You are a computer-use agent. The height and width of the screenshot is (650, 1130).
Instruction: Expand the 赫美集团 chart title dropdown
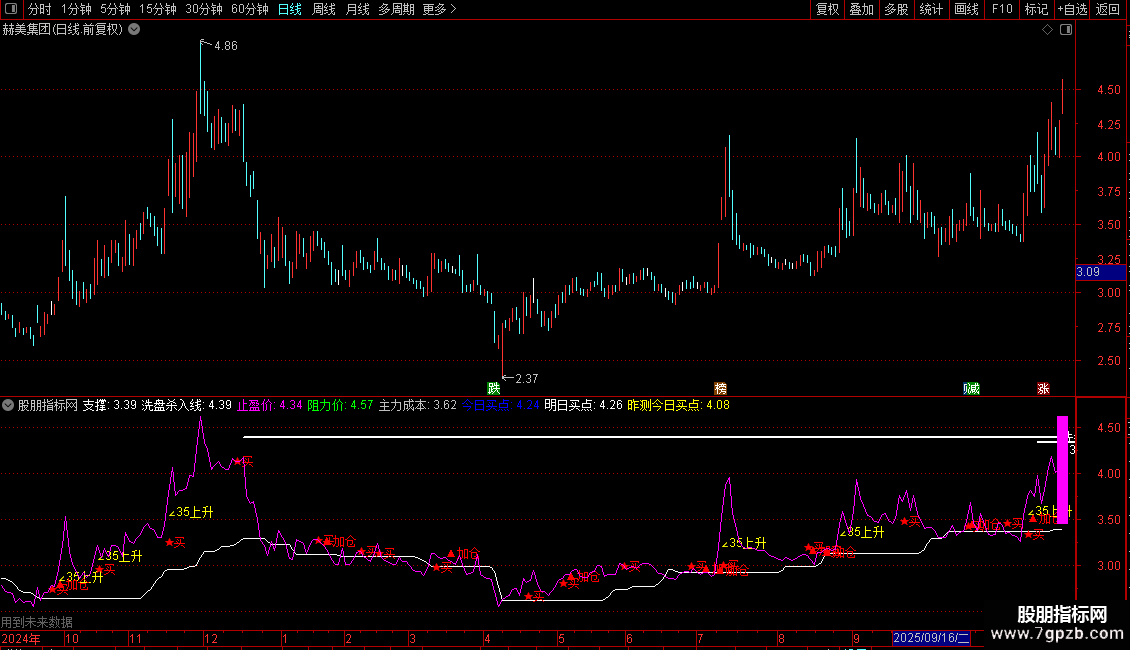135,30
